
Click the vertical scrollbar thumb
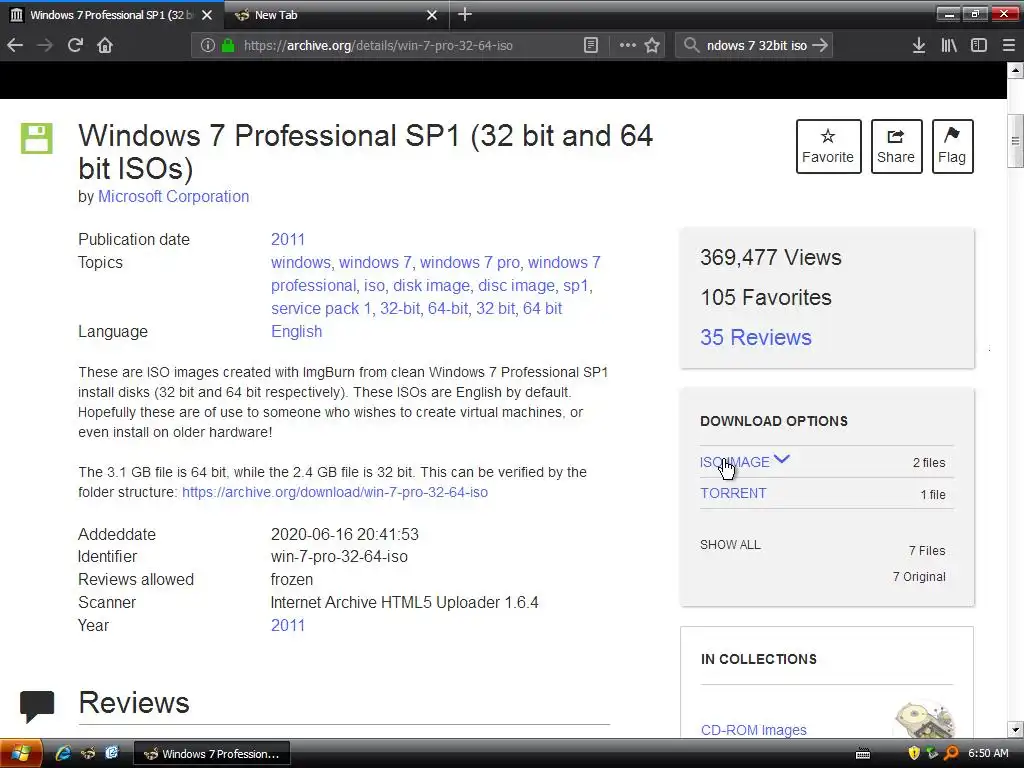tap(1015, 140)
